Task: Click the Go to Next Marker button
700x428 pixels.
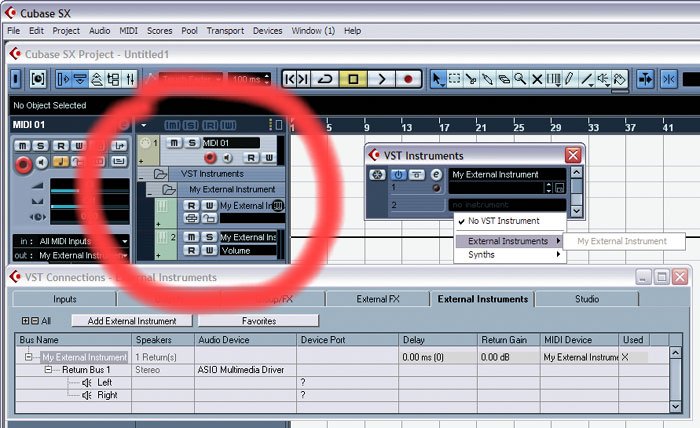Action: pyautogui.click(x=304, y=79)
